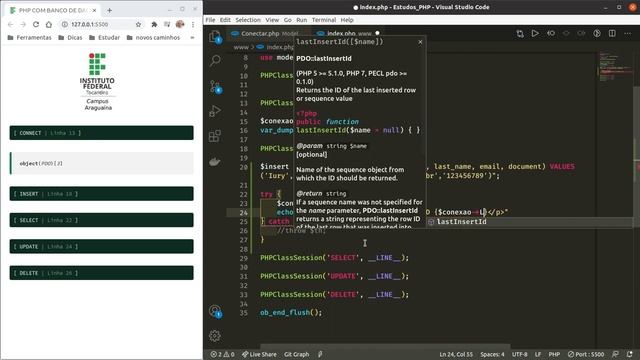
Task: Reload the Chrome page
Action: tap(36, 24)
